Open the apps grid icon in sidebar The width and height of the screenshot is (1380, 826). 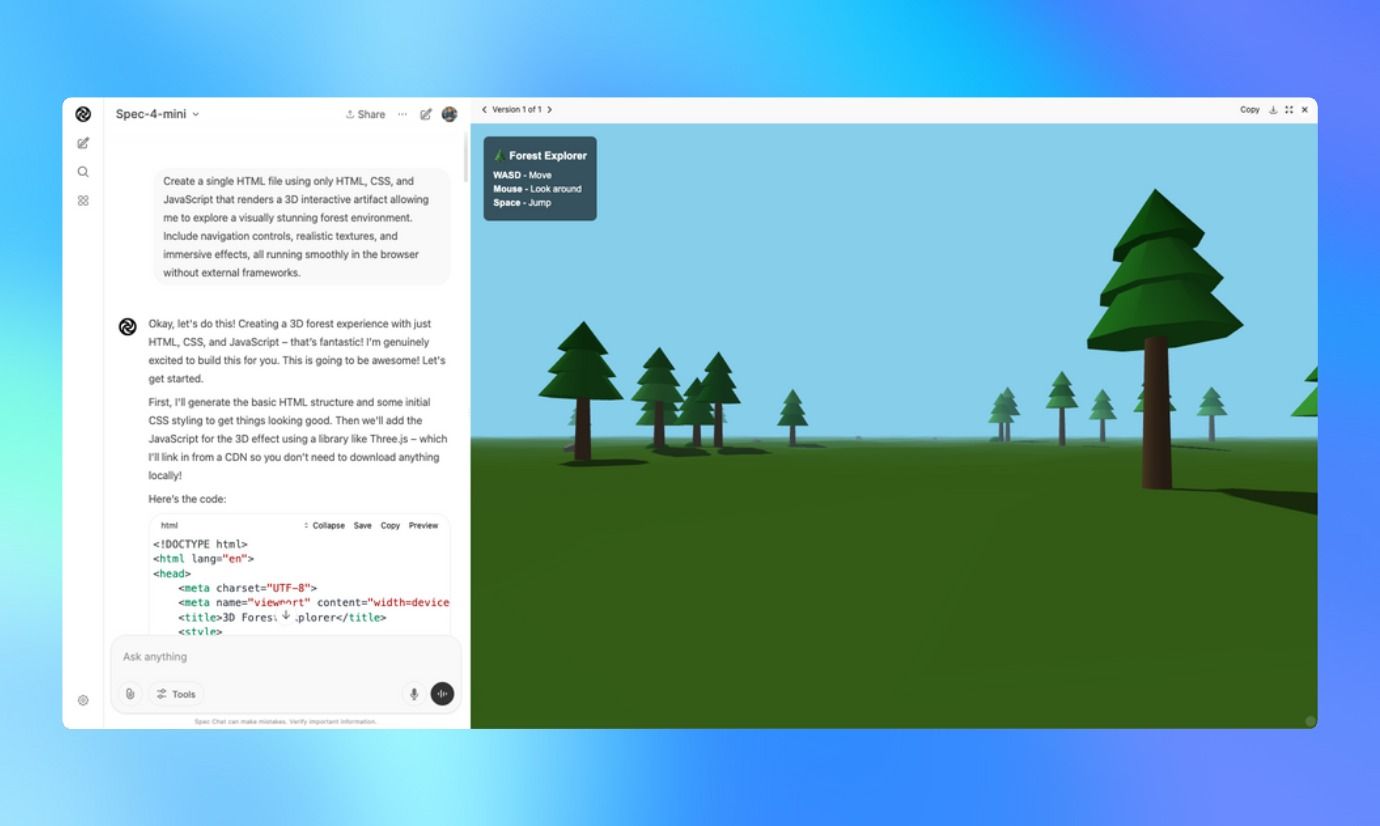pyautogui.click(x=83, y=200)
